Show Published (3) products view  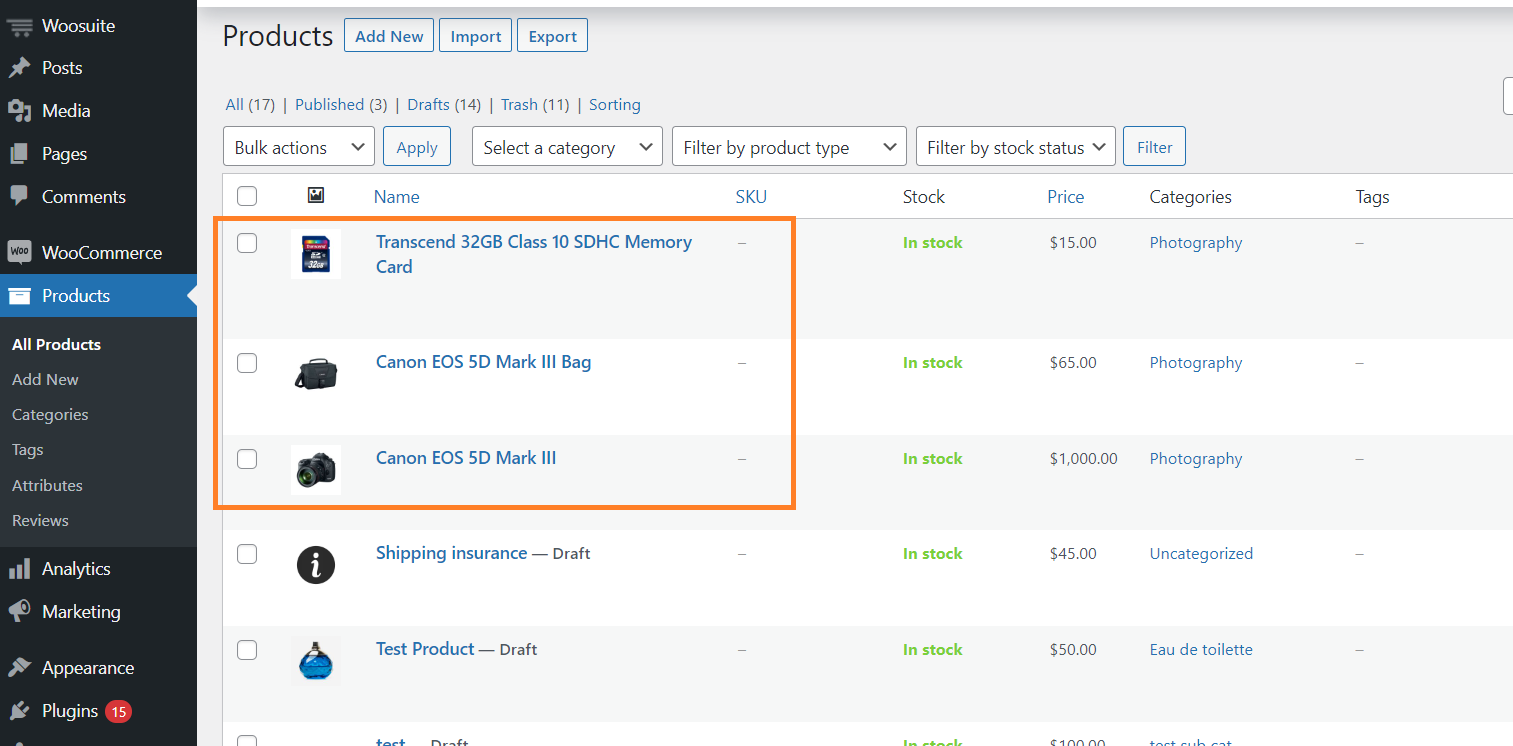341,104
